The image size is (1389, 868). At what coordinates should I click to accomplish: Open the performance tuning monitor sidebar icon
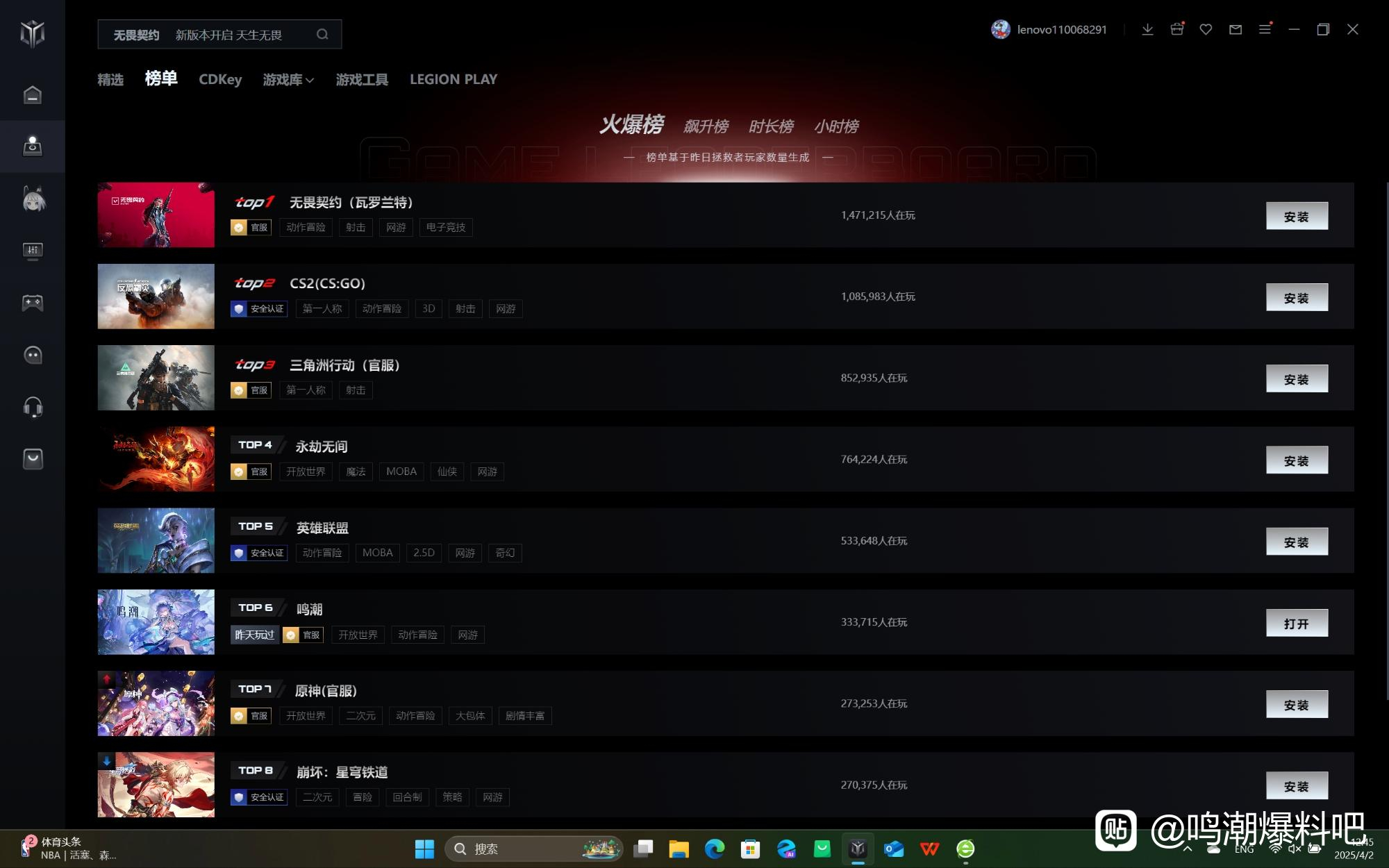[33, 251]
